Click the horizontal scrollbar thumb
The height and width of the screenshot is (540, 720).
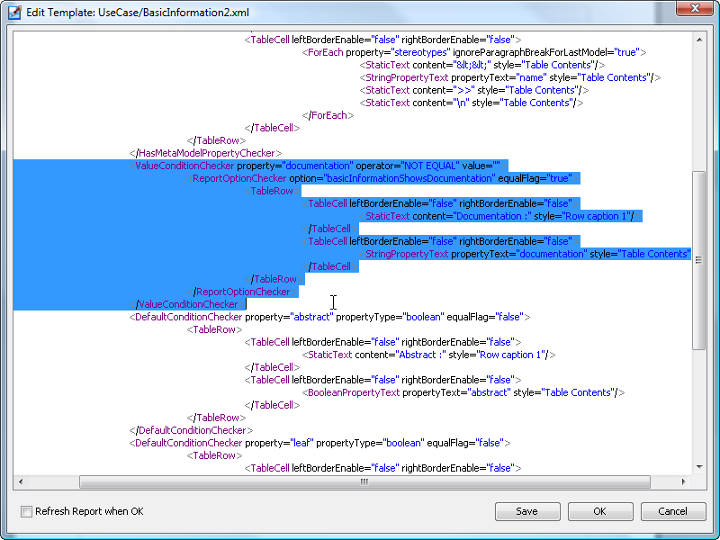pos(365,482)
